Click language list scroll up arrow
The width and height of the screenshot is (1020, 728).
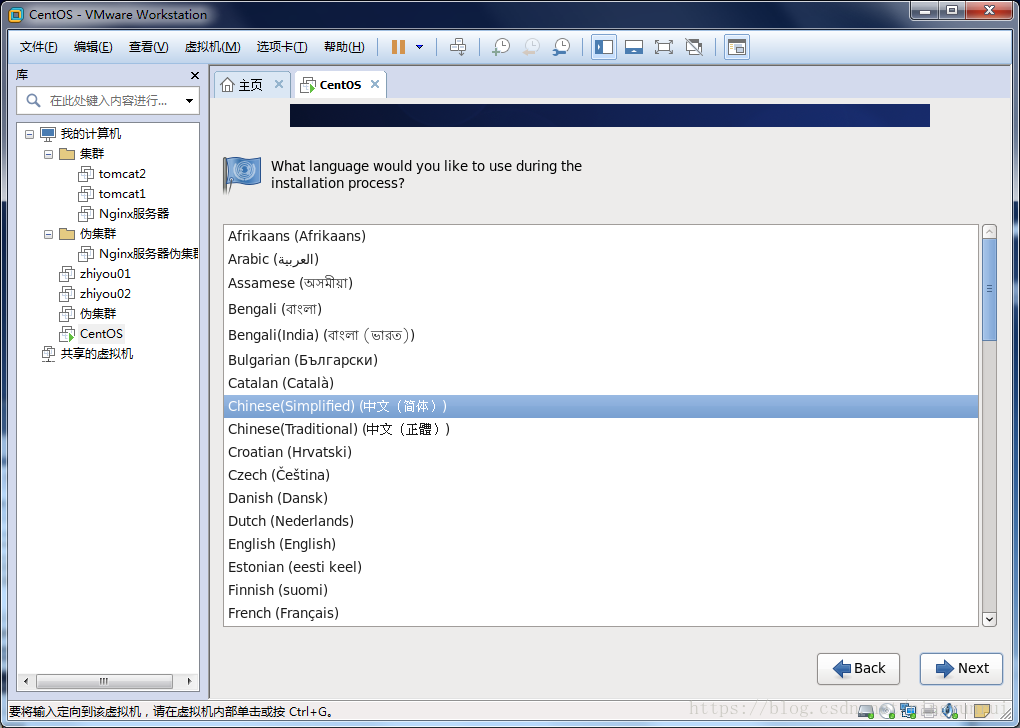[989, 232]
